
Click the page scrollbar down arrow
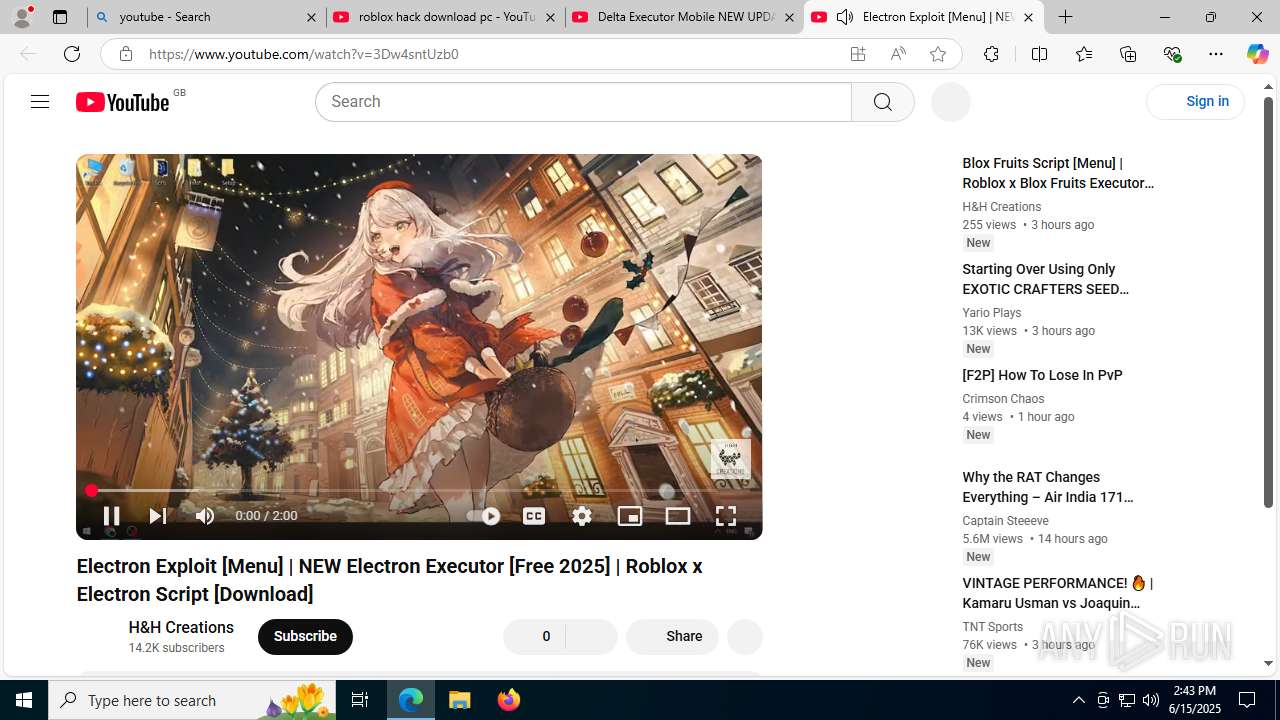coord(1268,663)
